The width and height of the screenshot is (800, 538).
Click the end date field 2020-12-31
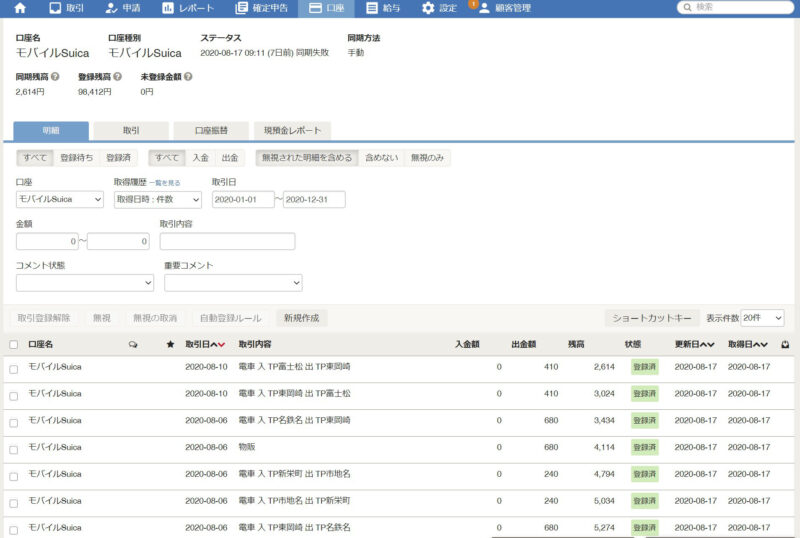(x=314, y=200)
